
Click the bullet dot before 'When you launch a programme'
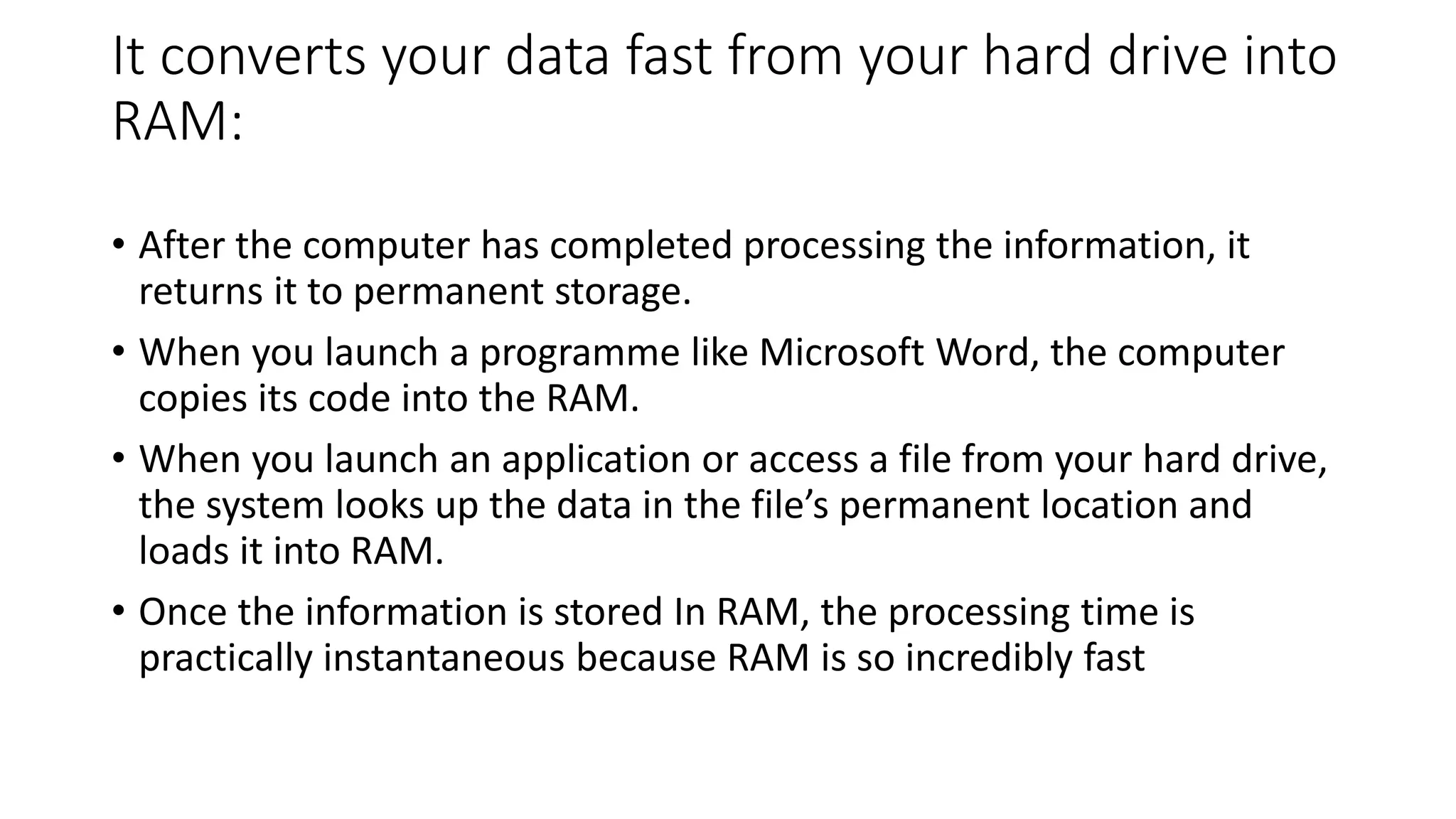[118, 353]
